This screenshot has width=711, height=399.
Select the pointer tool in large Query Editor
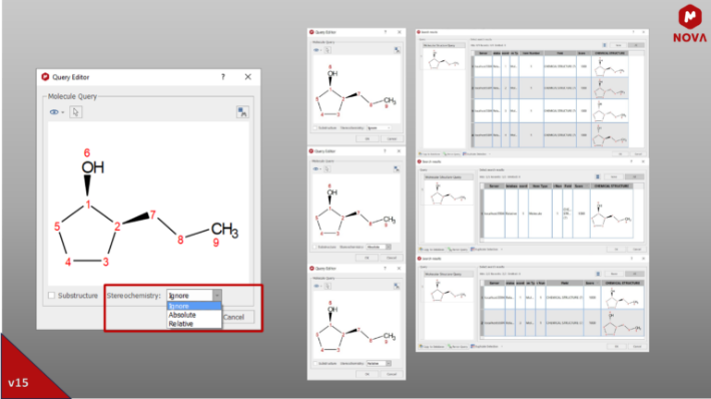[76, 112]
